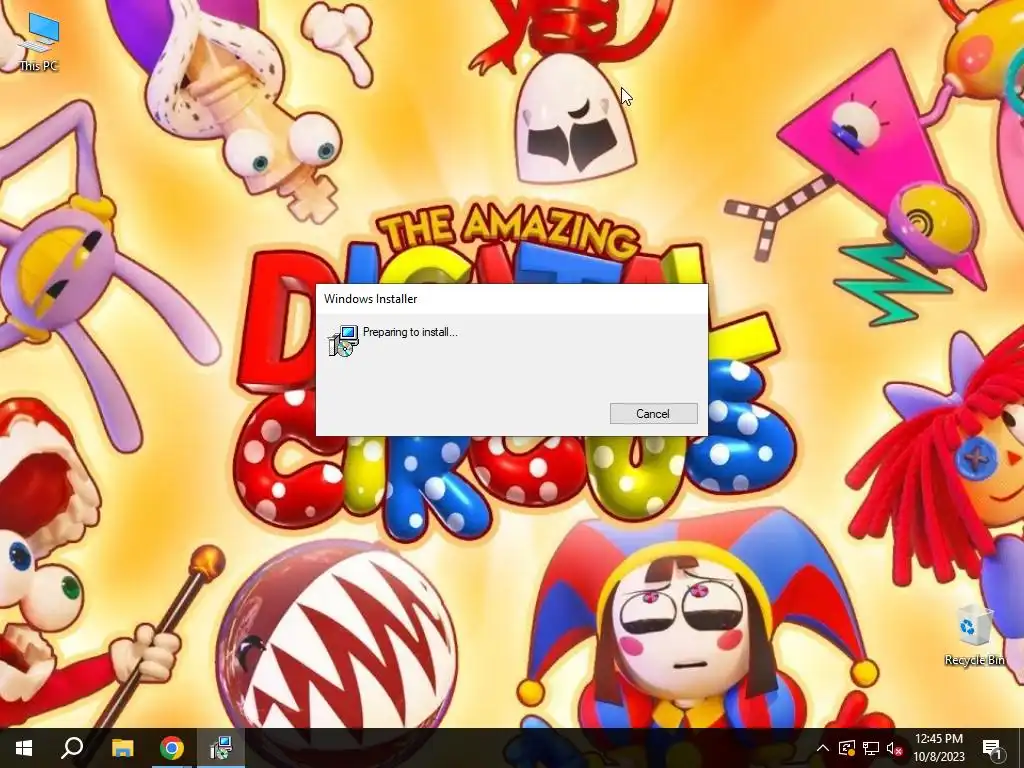This screenshot has width=1024, height=768.
Task: Select the 'Preparing to install...' message text
Action: tap(410, 332)
